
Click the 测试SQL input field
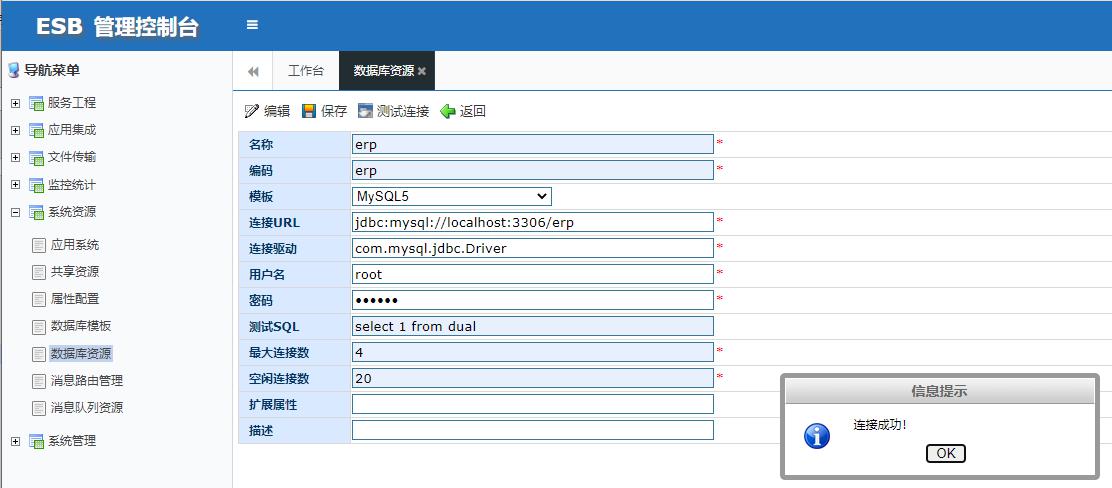point(533,326)
